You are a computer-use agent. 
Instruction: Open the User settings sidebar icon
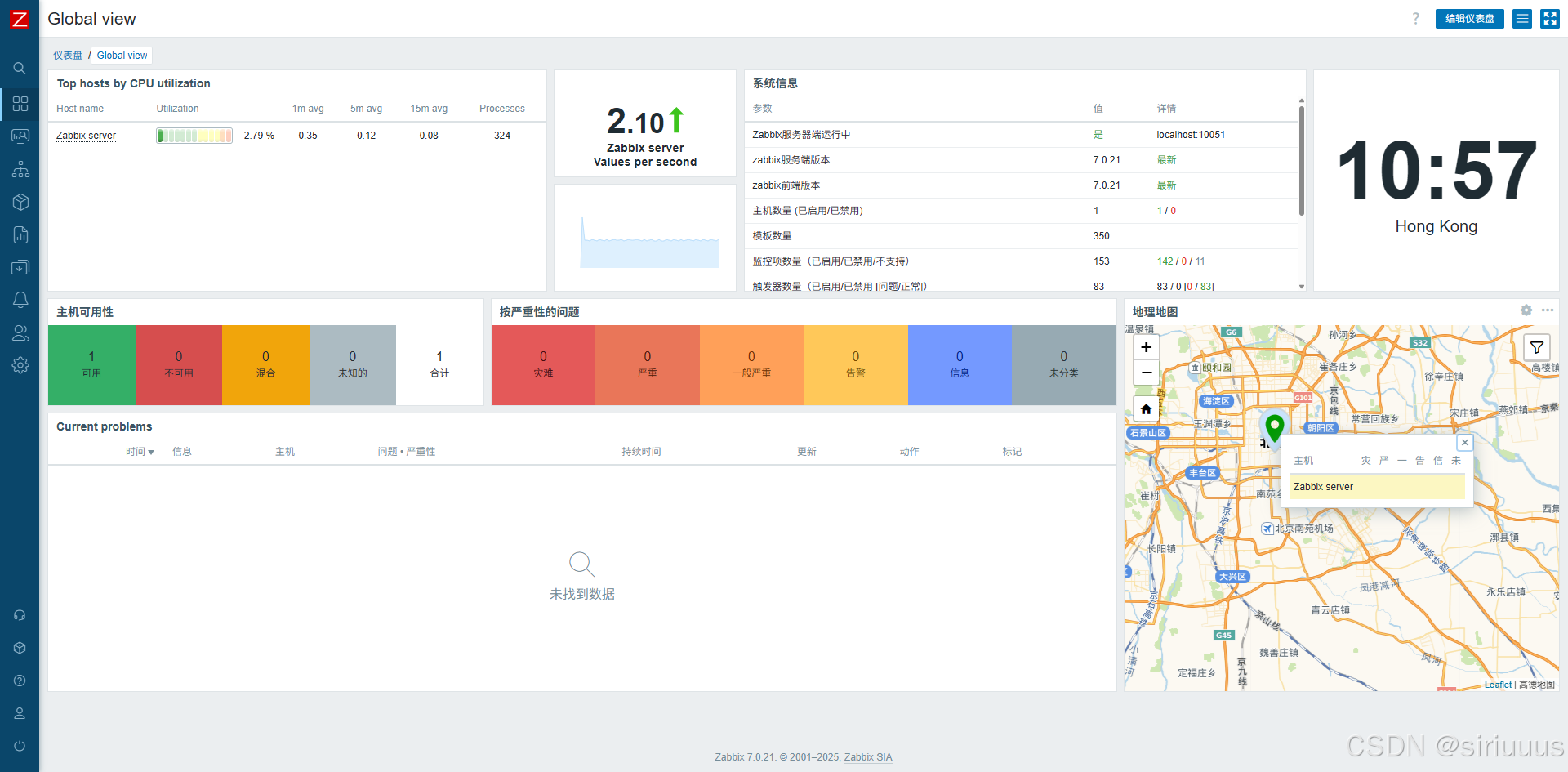tap(20, 713)
